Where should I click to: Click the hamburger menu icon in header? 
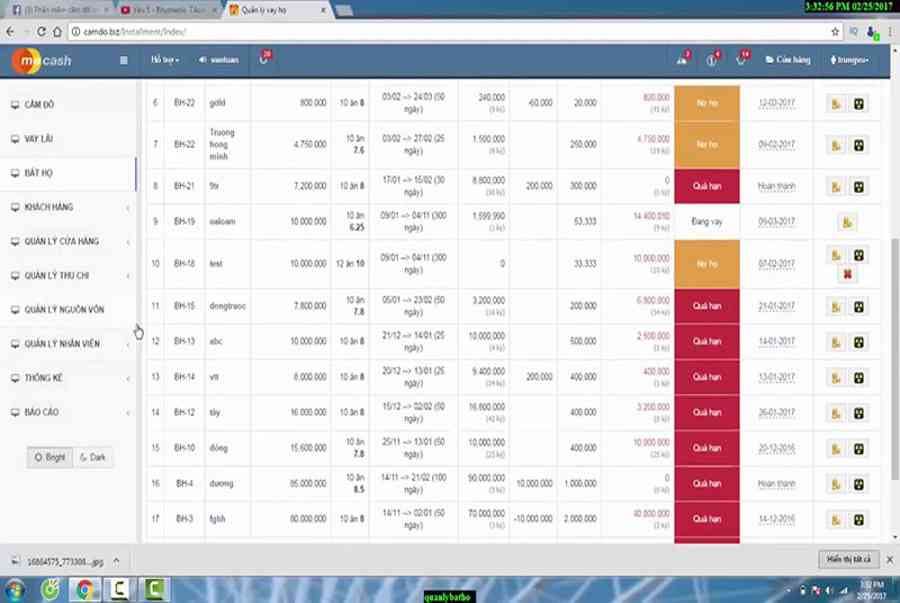click(x=124, y=60)
